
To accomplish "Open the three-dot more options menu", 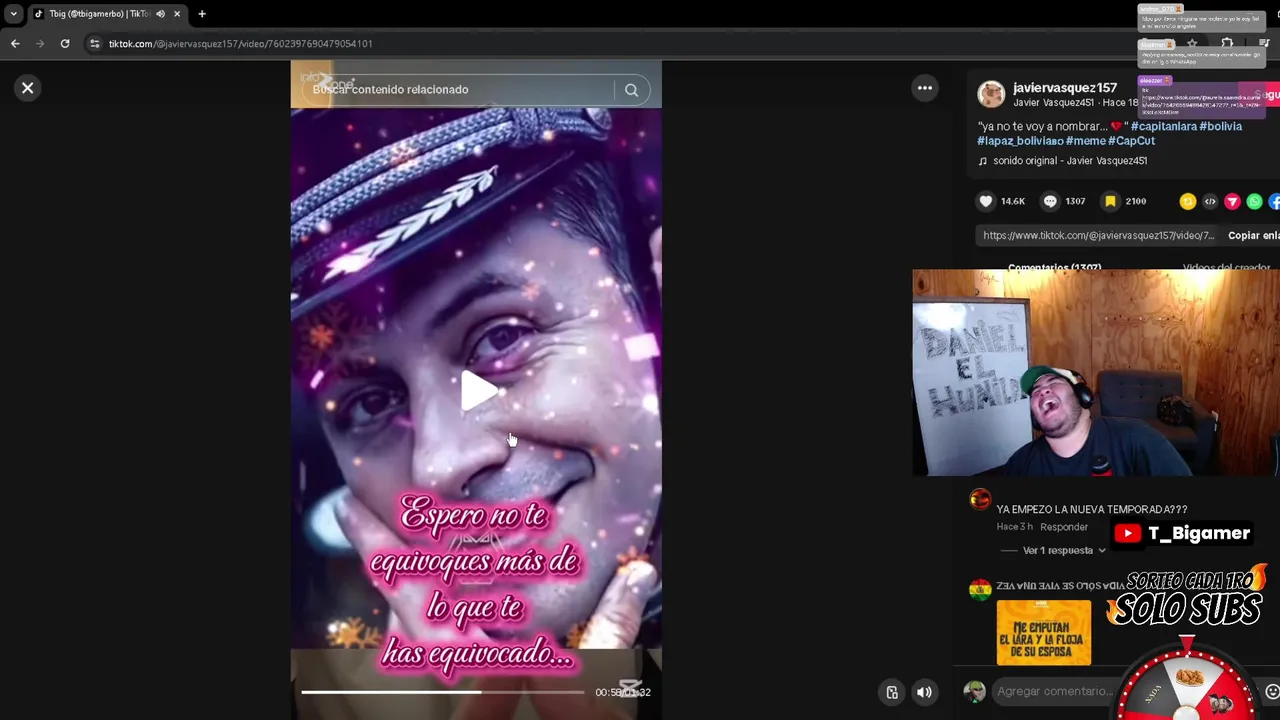I will point(925,88).
